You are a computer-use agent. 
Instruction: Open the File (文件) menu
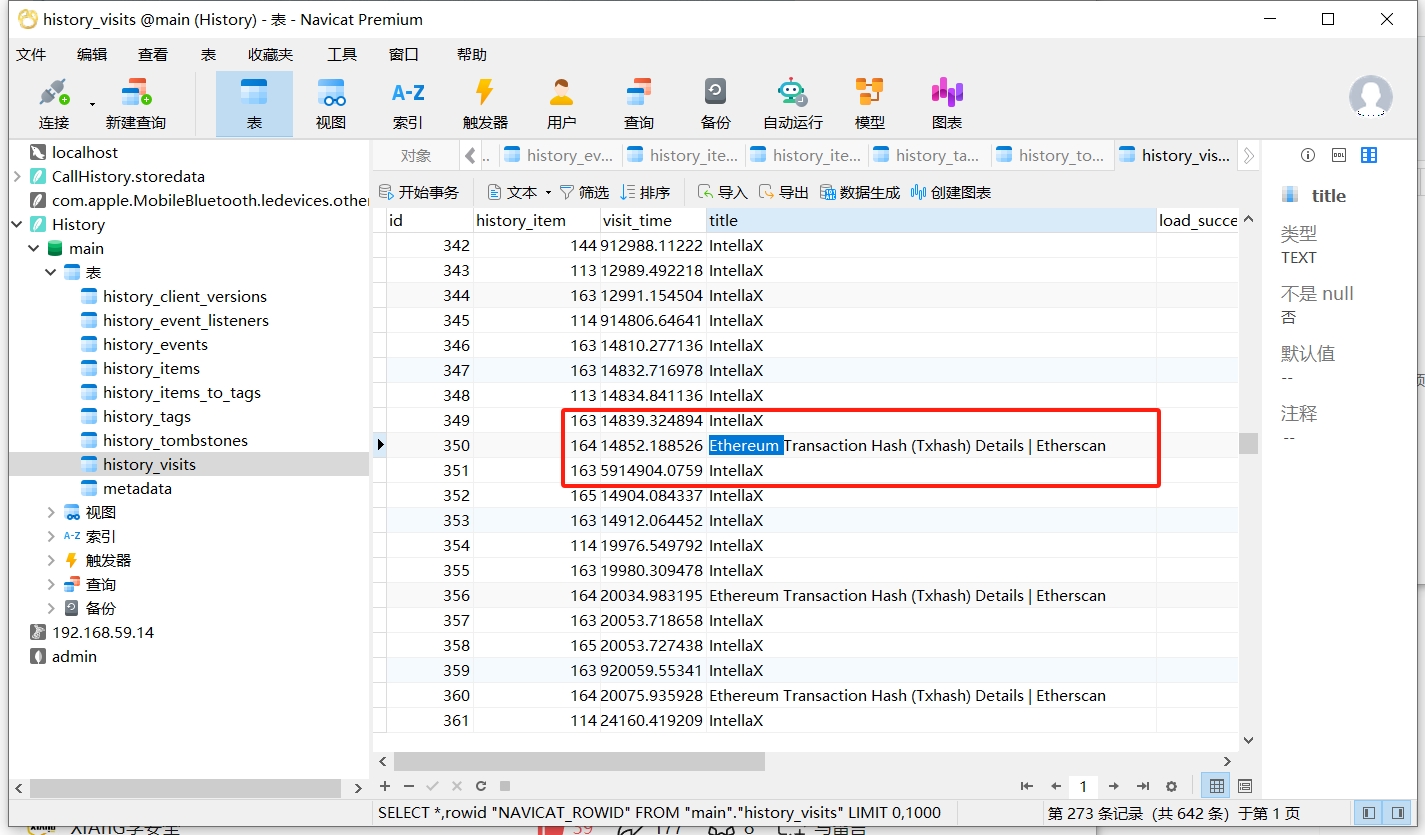point(31,55)
